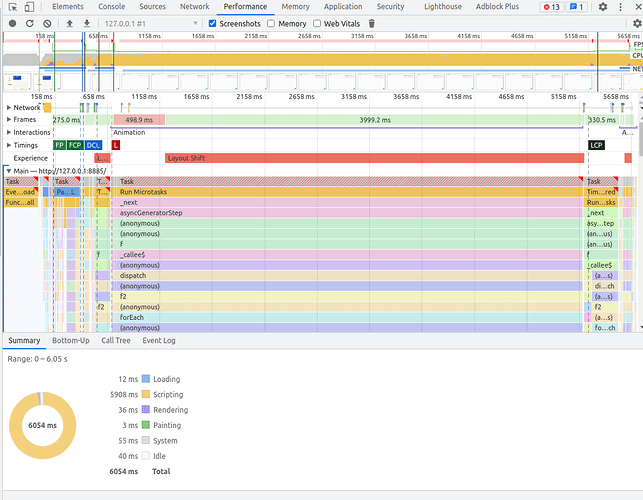Click the LCP timing marker

(596, 145)
